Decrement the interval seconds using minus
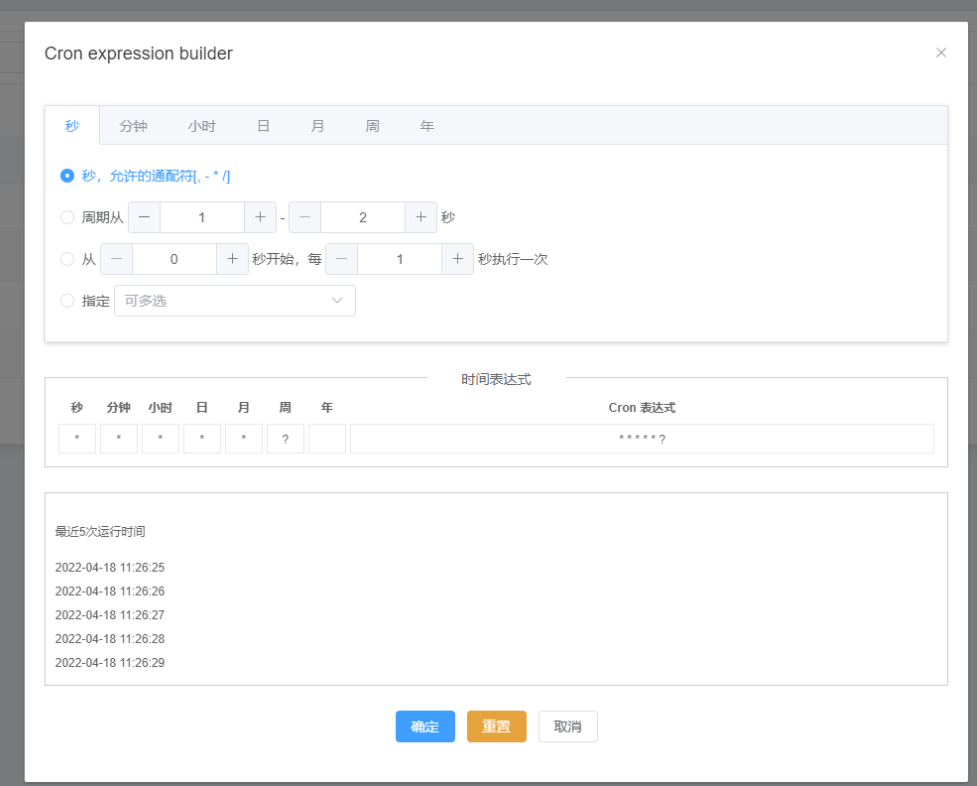 click(340, 258)
